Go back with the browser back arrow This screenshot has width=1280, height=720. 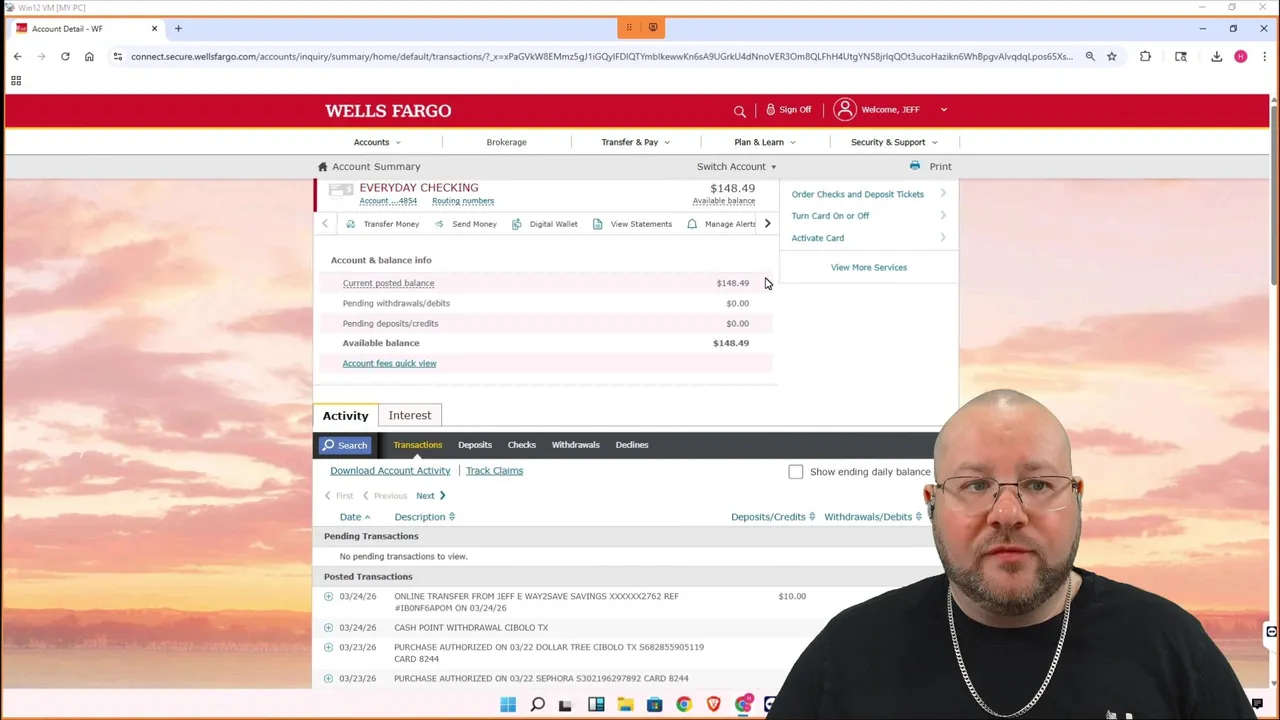(x=17, y=57)
